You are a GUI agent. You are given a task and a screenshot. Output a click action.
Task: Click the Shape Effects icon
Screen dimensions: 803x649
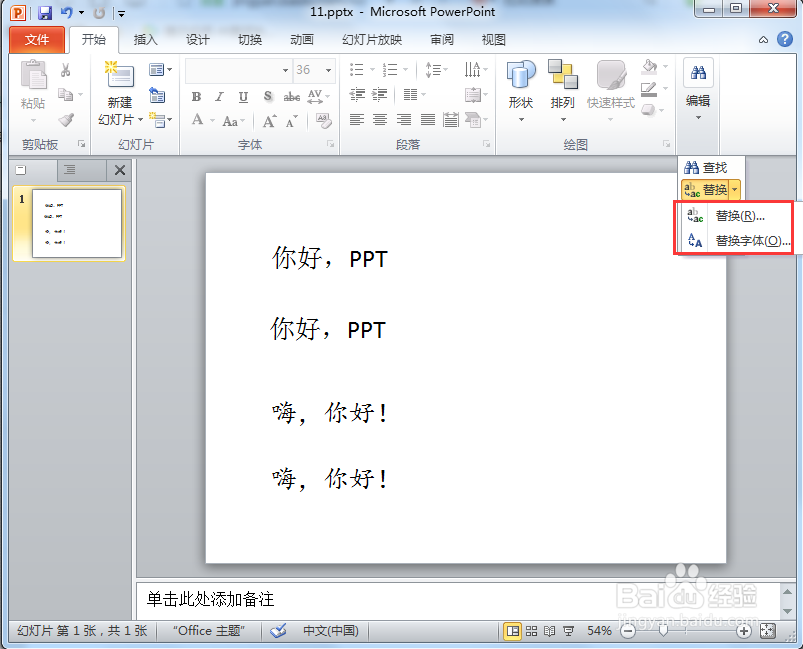pyautogui.click(x=648, y=110)
